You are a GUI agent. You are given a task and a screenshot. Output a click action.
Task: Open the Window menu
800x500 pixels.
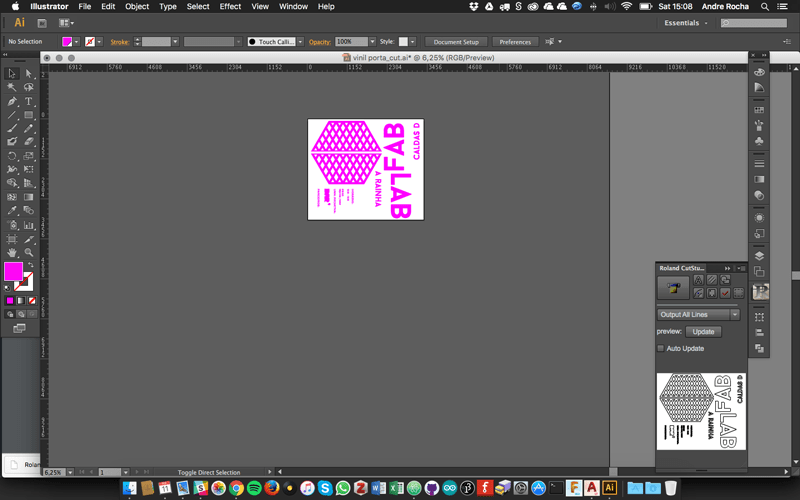(293, 7)
